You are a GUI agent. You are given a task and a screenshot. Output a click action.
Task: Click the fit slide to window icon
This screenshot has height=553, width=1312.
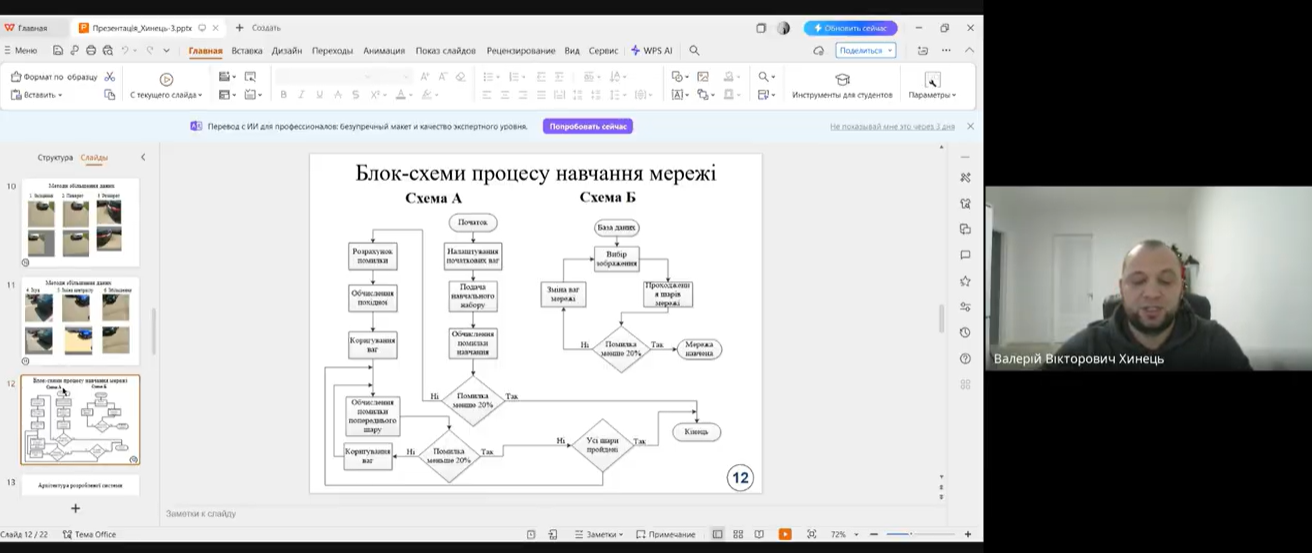tap(811, 534)
